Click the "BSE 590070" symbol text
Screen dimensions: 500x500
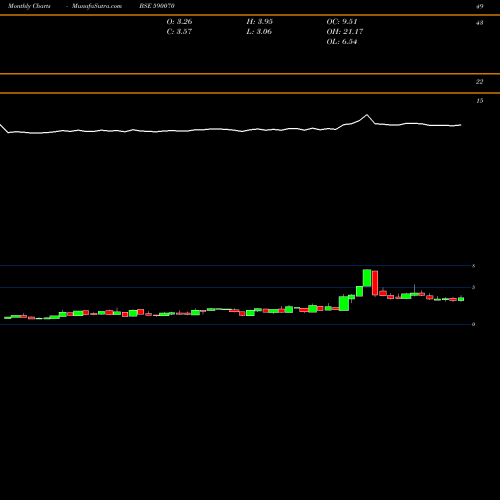tap(157, 6)
